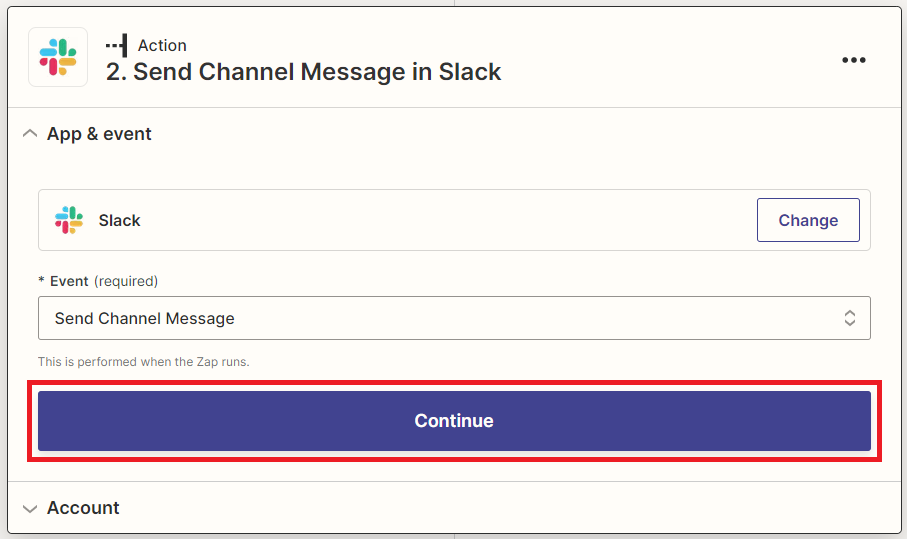Collapse the App & event section via its chevron
The image size is (907, 539).
(x=30, y=134)
